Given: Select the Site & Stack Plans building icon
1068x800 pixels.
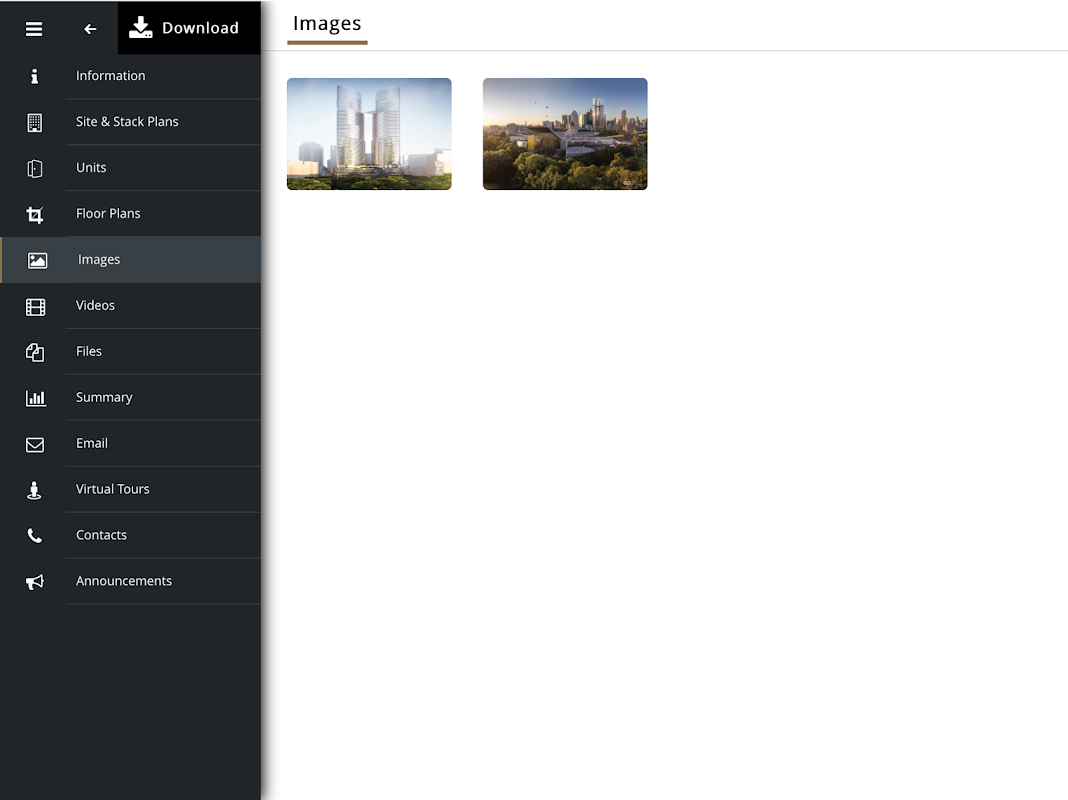Looking at the screenshot, I should pyautogui.click(x=35, y=123).
